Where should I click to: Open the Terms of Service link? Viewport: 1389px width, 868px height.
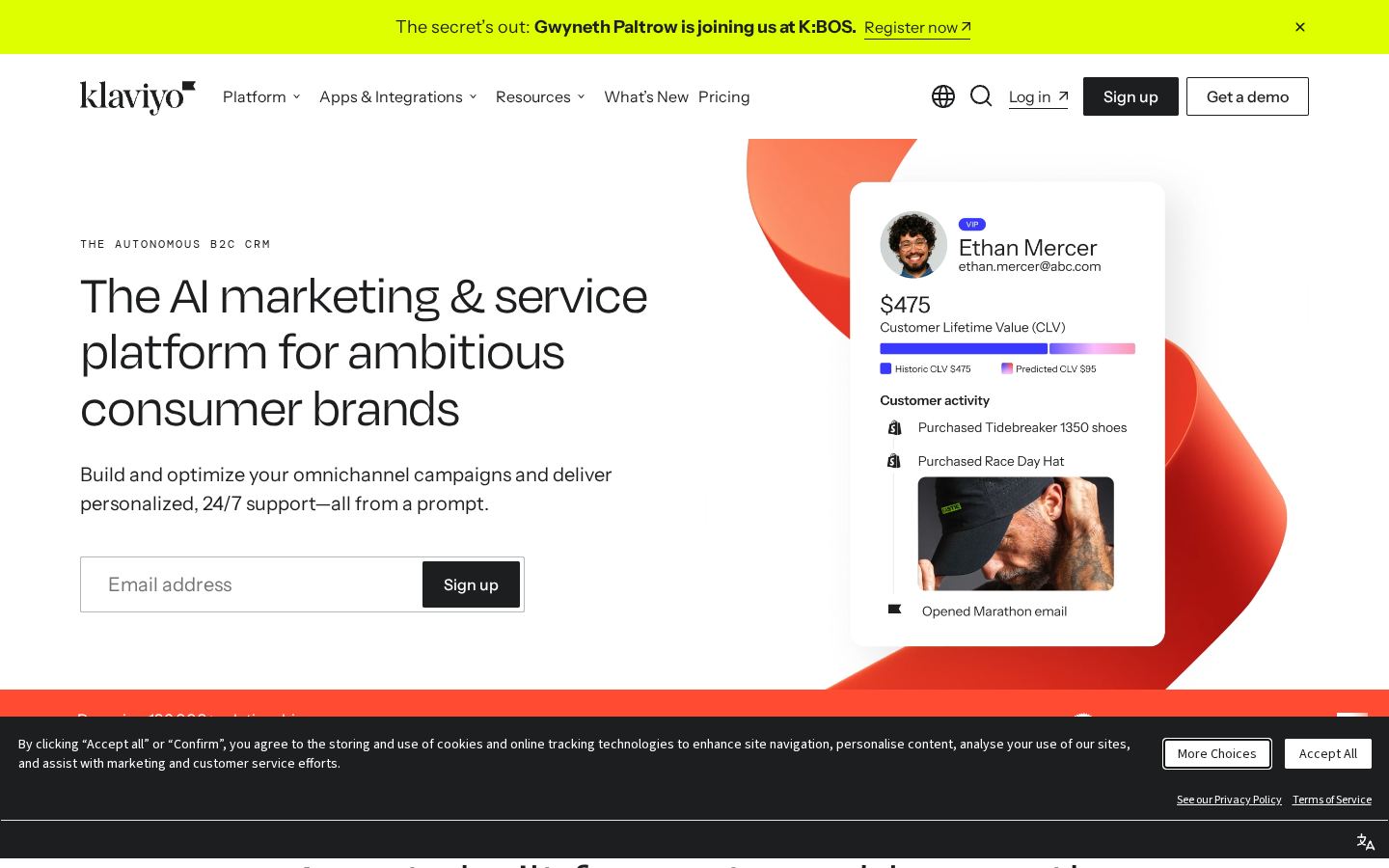[1332, 800]
